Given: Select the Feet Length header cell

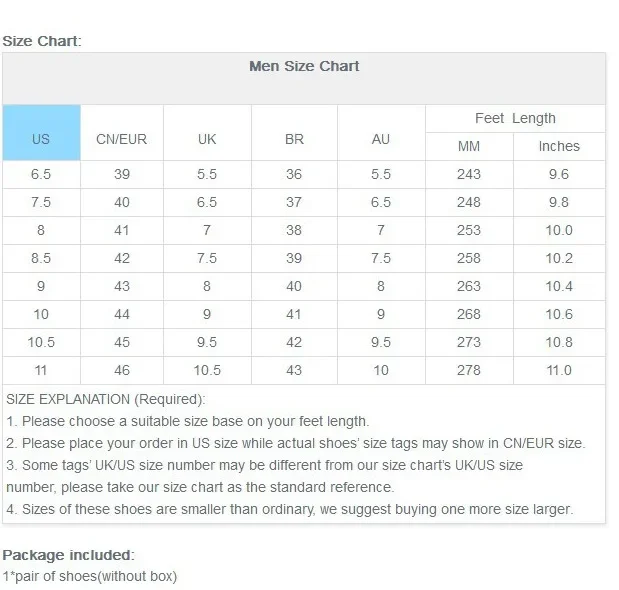Looking at the screenshot, I should (515, 118).
